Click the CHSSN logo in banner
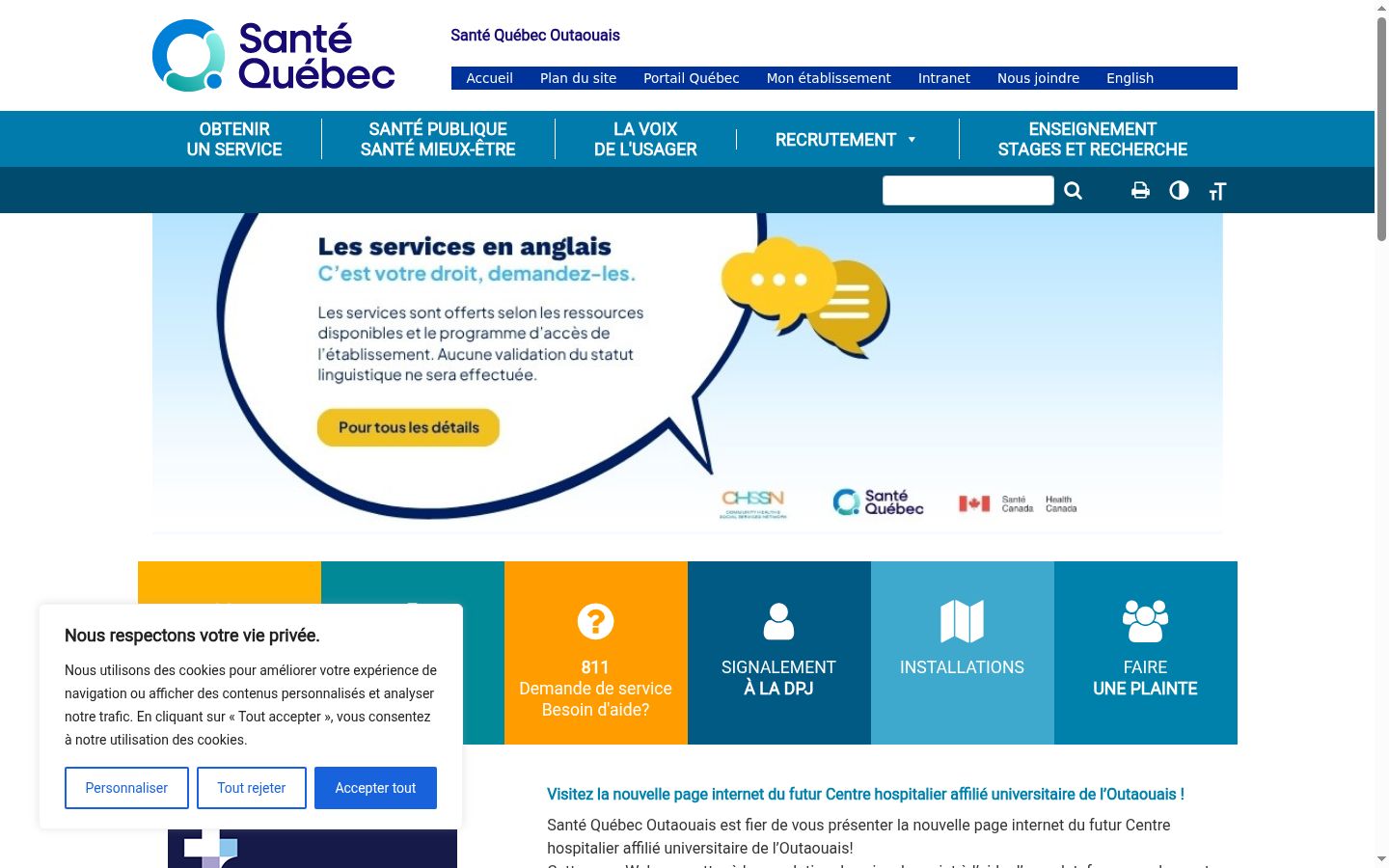This screenshot has height=868, width=1389. pos(753,503)
